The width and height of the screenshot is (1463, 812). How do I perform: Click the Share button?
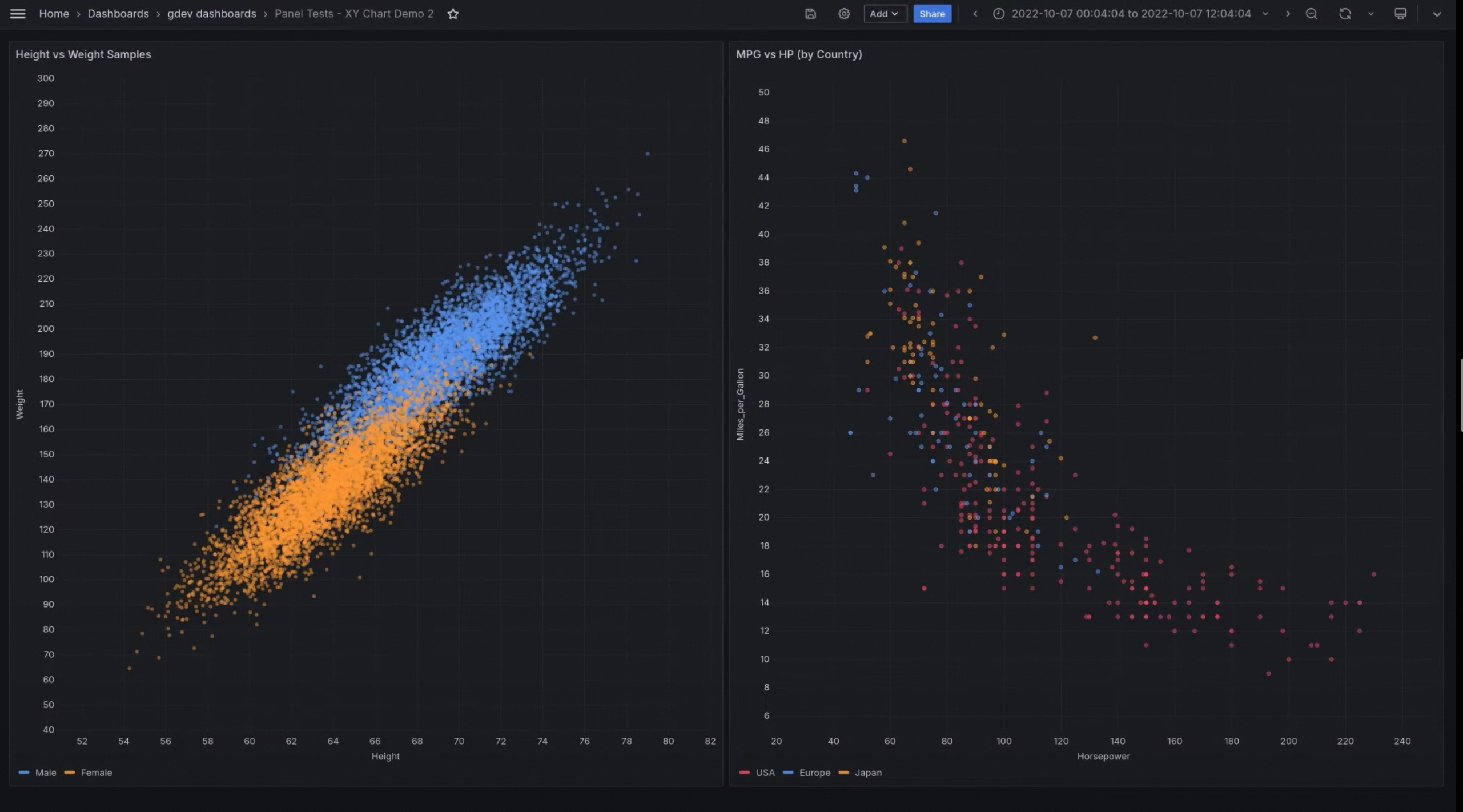coord(932,14)
